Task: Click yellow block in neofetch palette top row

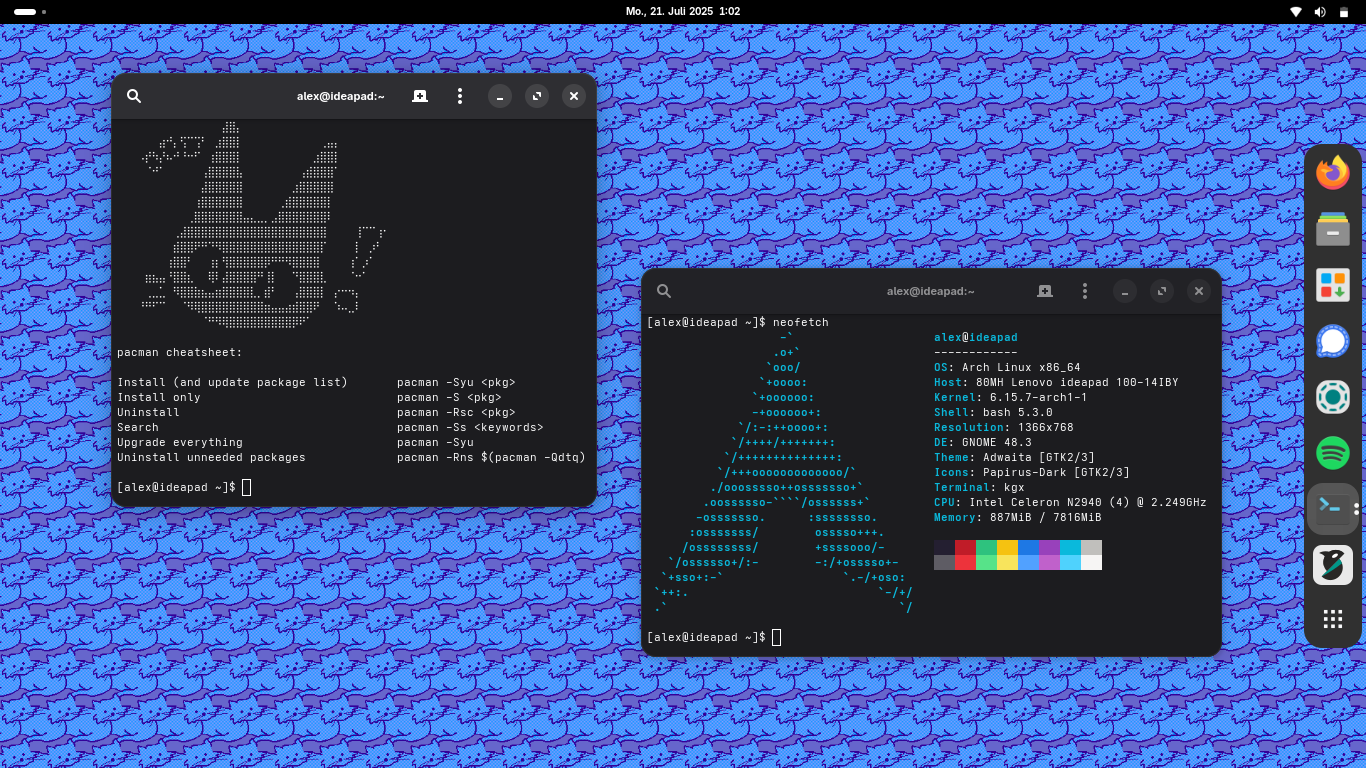Action: point(1007,547)
